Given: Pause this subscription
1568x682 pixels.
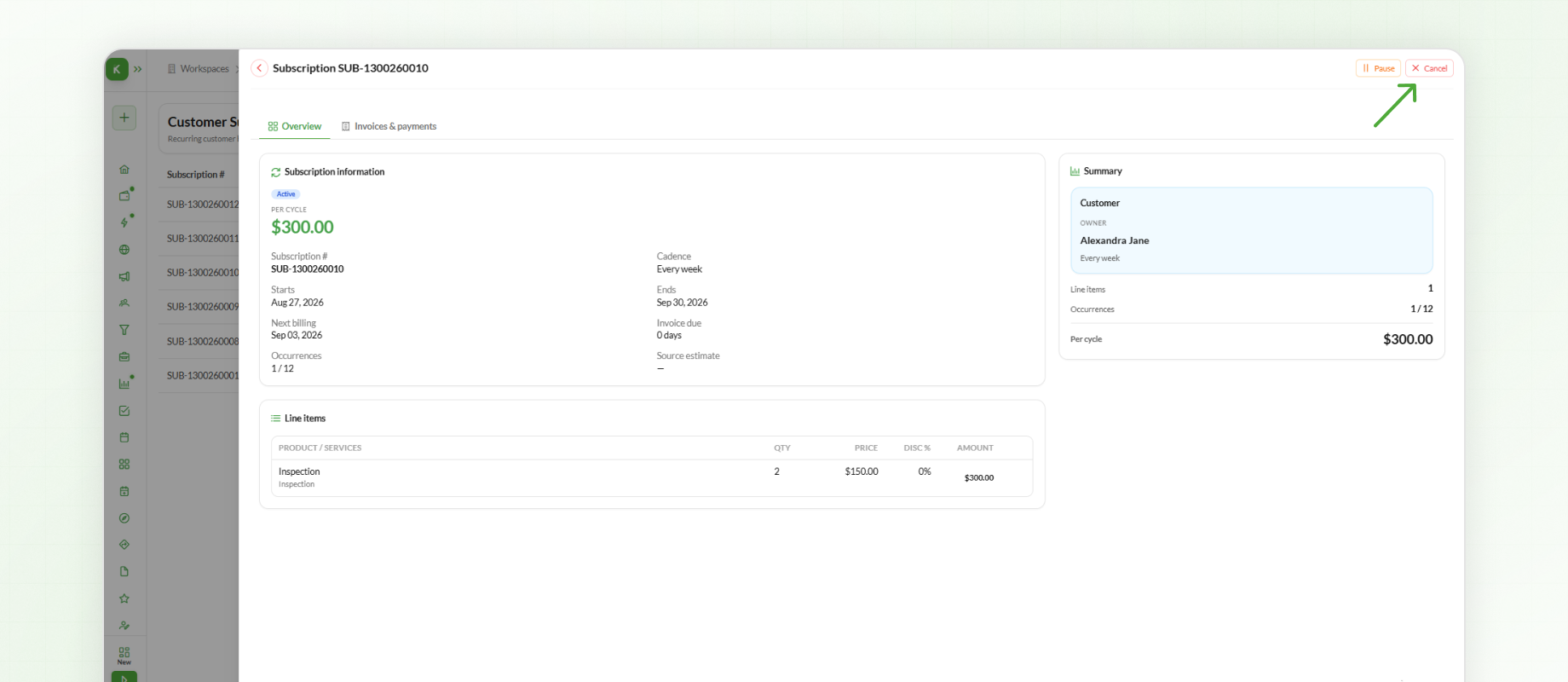Looking at the screenshot, I should (1378, 68).
